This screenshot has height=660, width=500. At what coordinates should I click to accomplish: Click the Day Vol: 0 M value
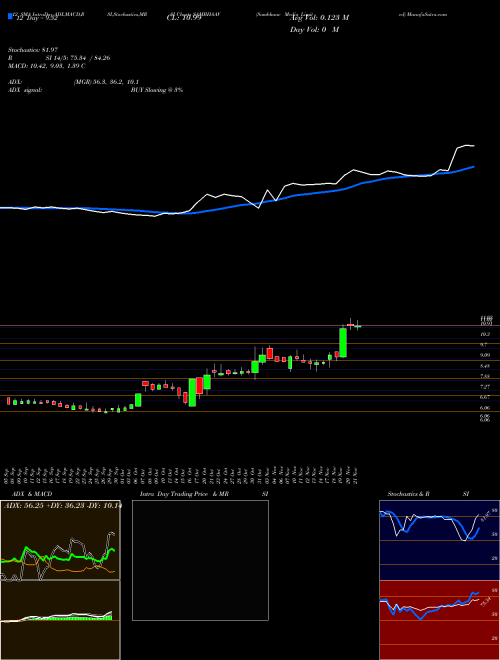314,30
